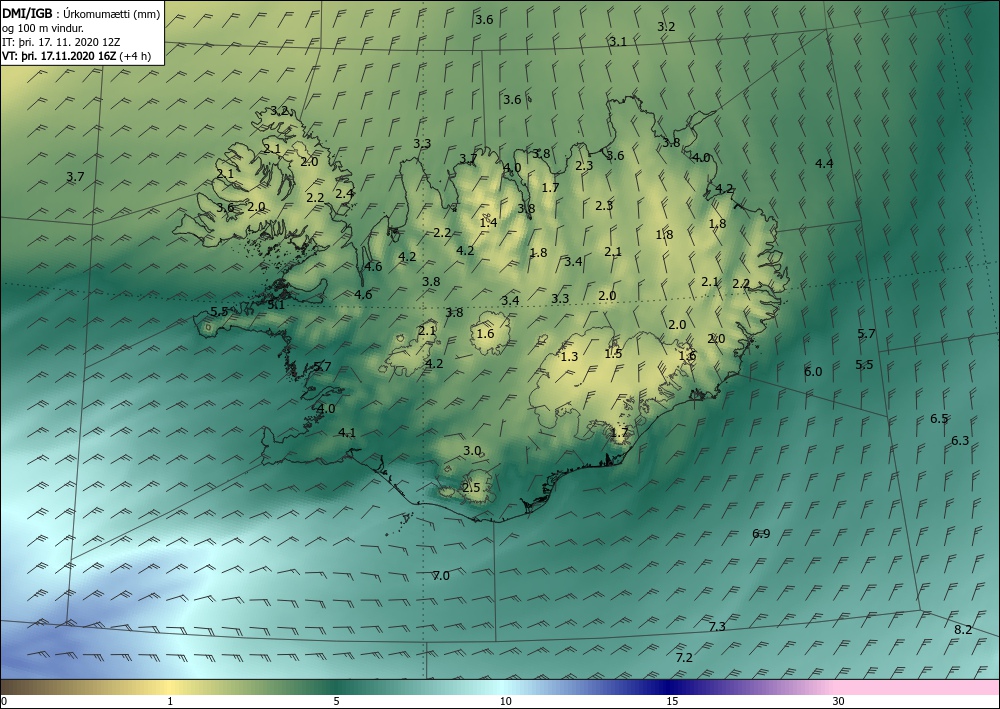Click the 15 tick label on the color scale
Viewport: 1000px width, 709px height.
point(672,701)
